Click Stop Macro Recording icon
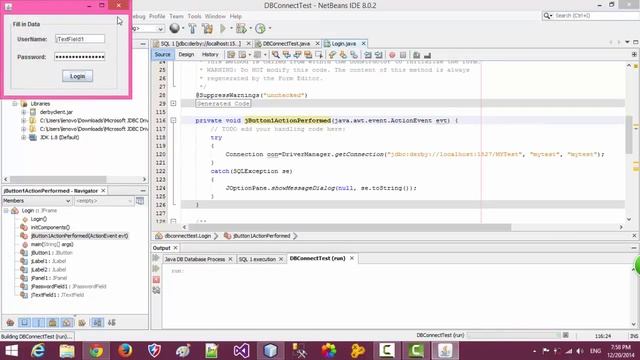This screenshot has height=360, width=640. click(403, 55)
